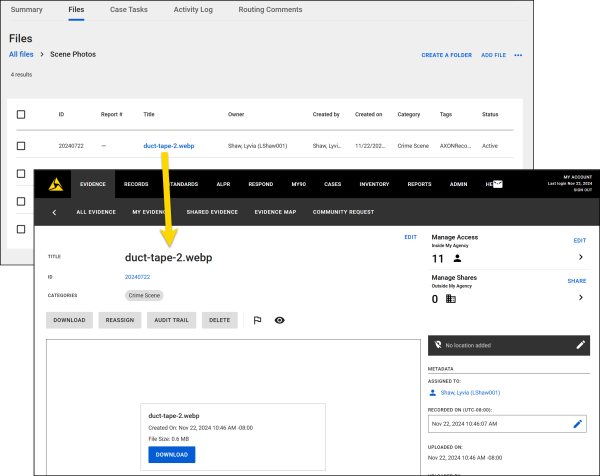Click the eye icon beside the flag
Image resolution: width=600 pixels, height=476 pixels.
[x=279, y=320]
